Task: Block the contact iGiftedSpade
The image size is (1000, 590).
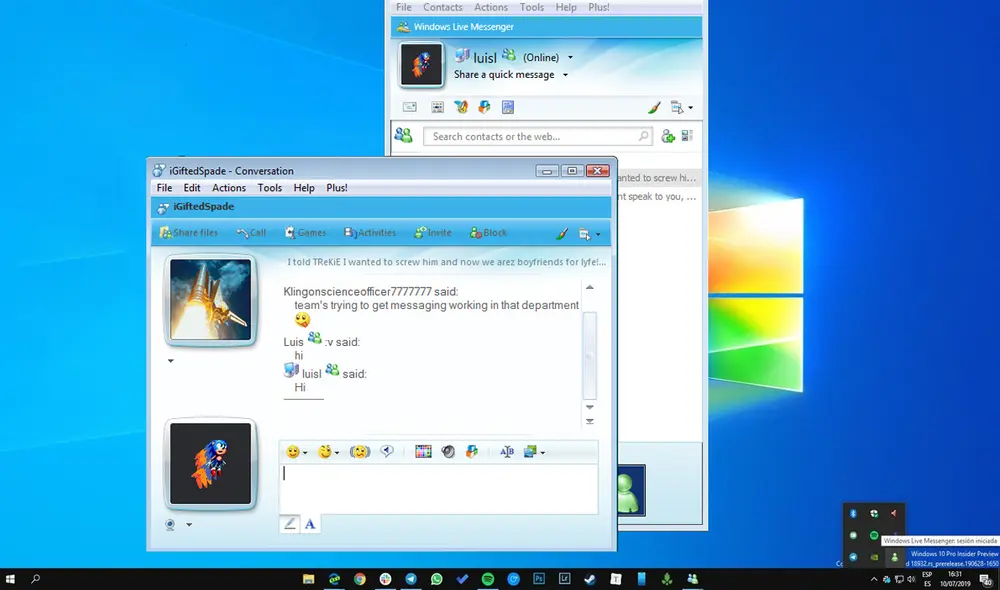Action: click(488, 233)
